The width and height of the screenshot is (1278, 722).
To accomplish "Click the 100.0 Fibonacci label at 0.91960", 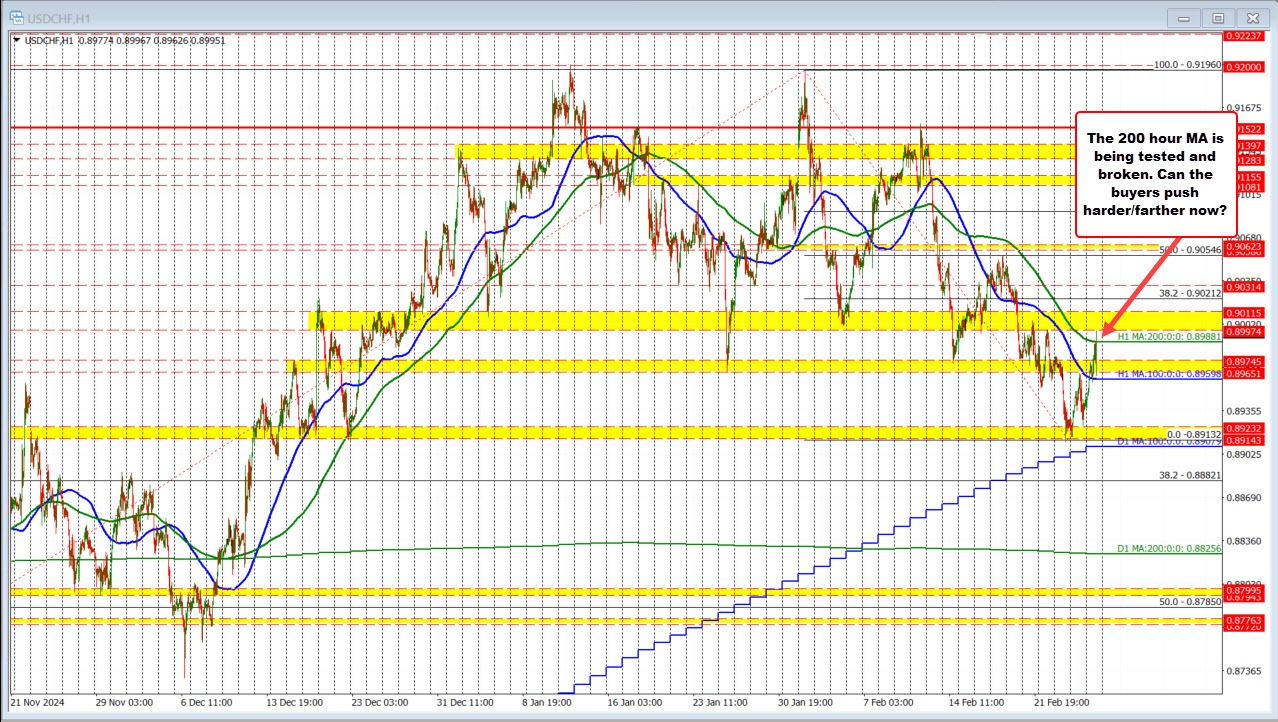I will 1187,65.
